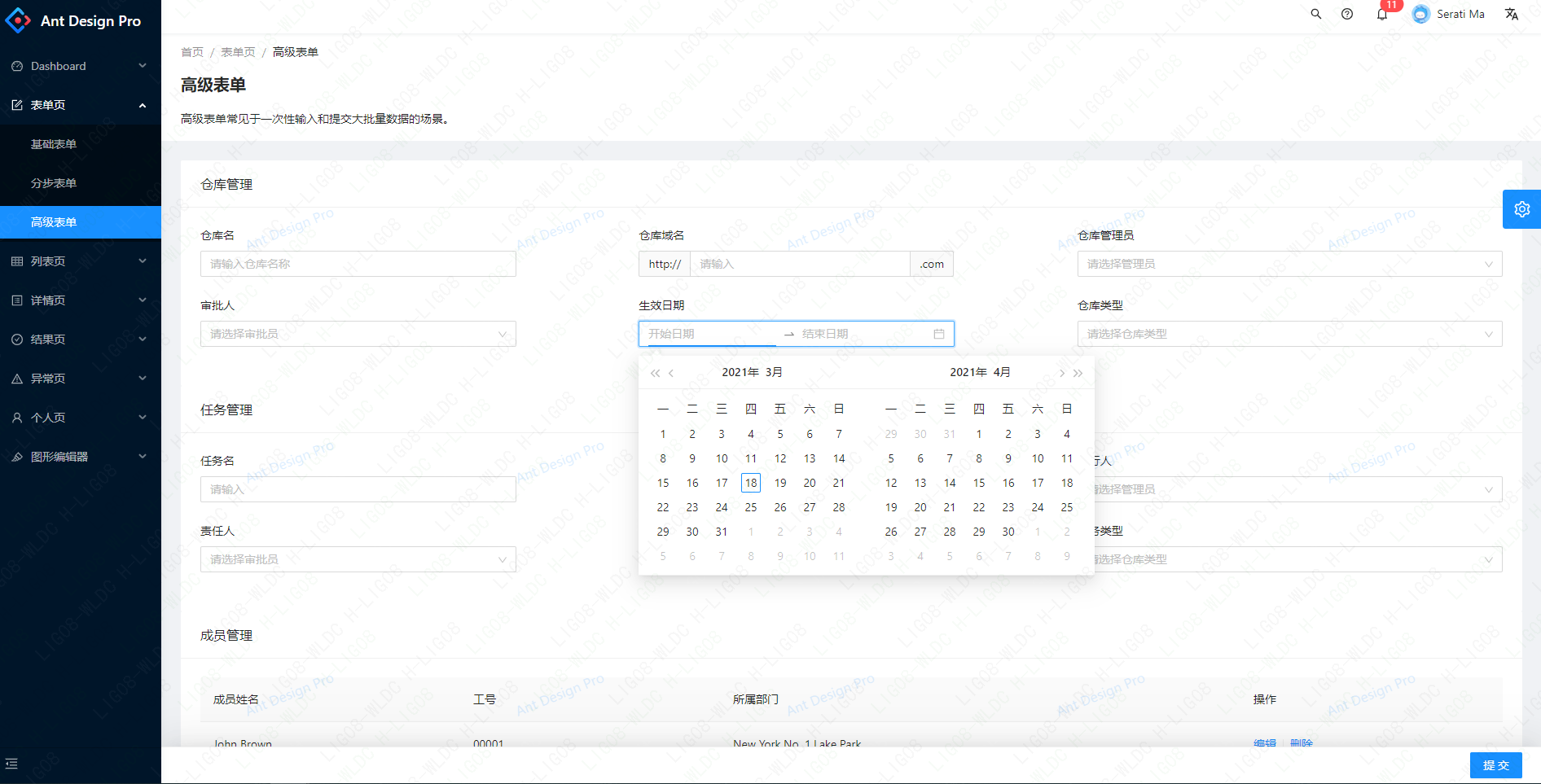This screenshot has width=1541, height=784.
Task: Switch to the 基础表单 menu item
Action: click(x=53, y=143)
